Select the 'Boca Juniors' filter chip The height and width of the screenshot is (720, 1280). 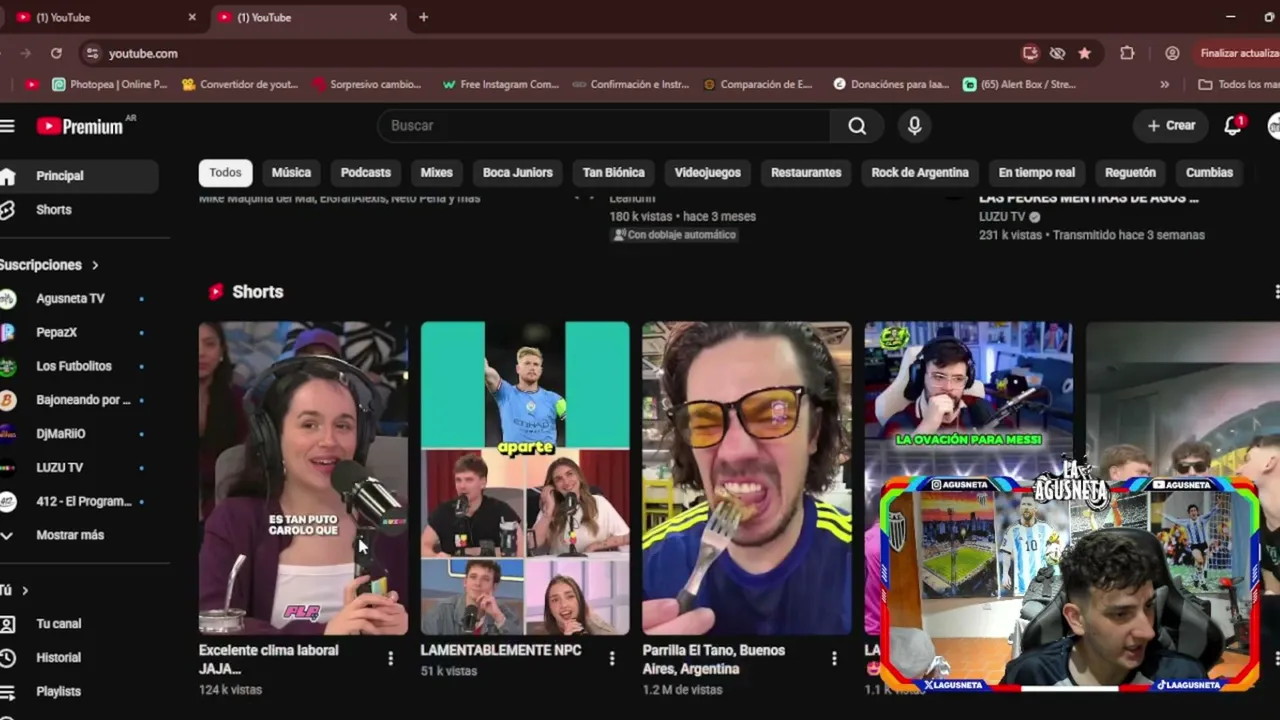pyautogui.click(x=518, y=172)
